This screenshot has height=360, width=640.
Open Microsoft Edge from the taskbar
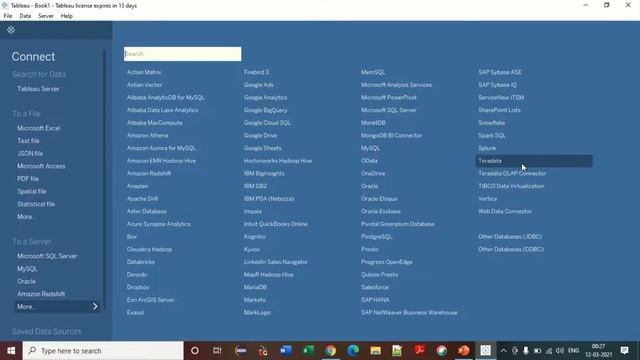pyautogui.click(x=353, y=351)
